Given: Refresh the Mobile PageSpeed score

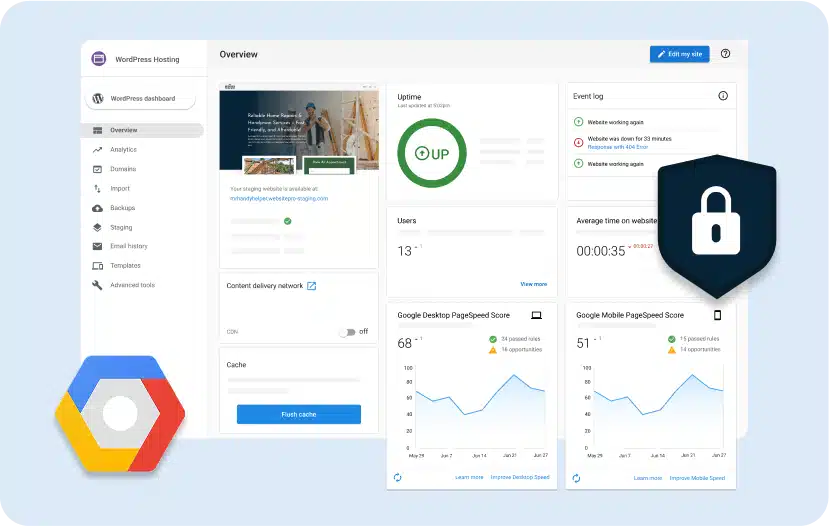Looking at the screenshot, I should point(576,477).
